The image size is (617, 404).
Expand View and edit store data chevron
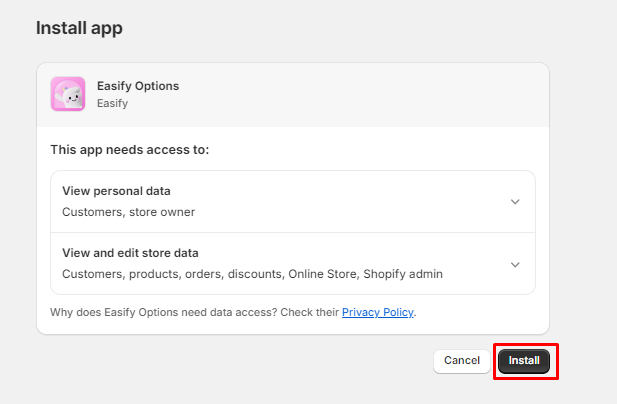point(515,264)
